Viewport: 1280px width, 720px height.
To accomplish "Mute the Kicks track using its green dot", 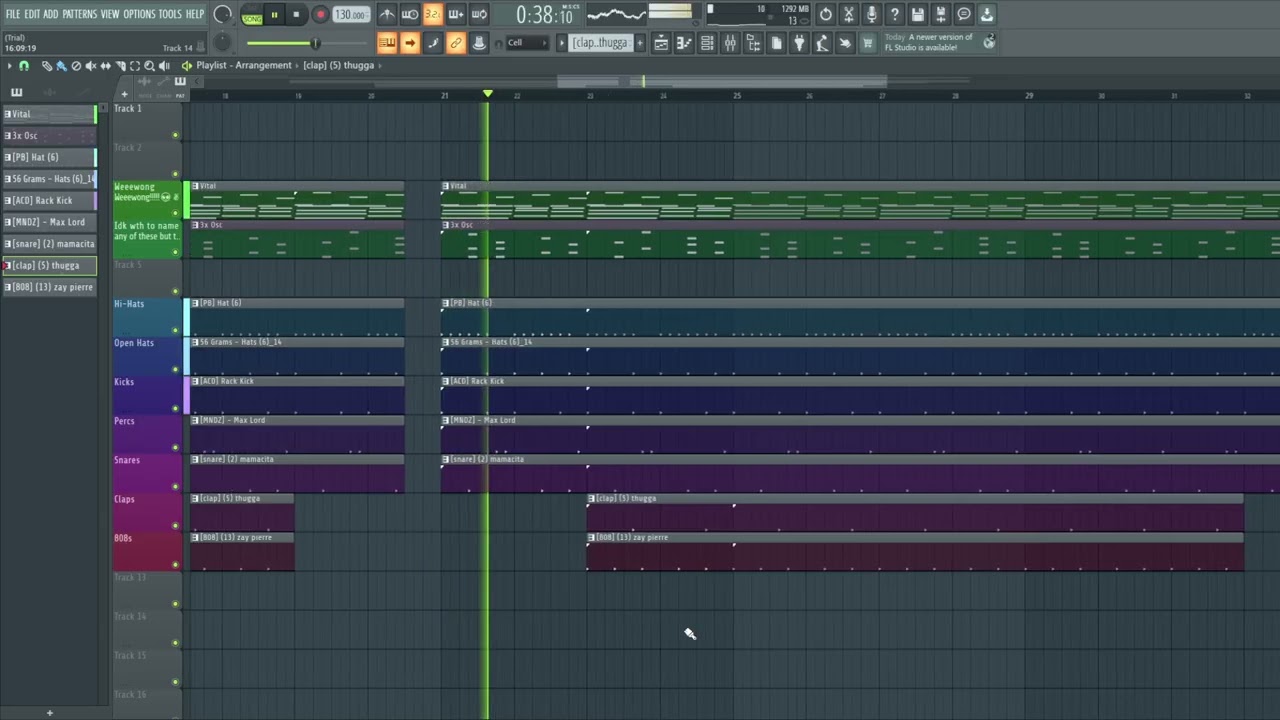I will point(175,409).
